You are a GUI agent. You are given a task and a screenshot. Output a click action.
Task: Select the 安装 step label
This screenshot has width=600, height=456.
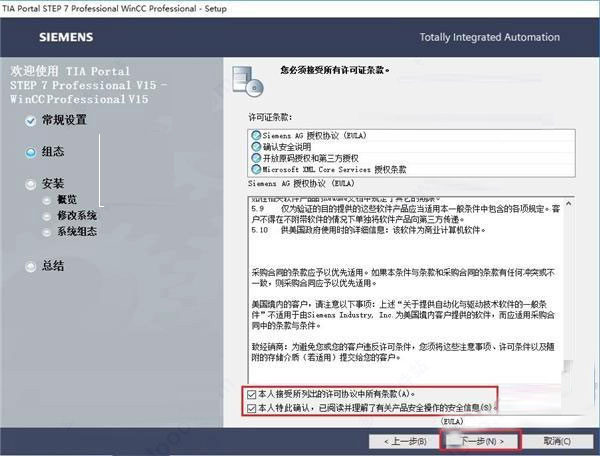[x=53, y=183]
